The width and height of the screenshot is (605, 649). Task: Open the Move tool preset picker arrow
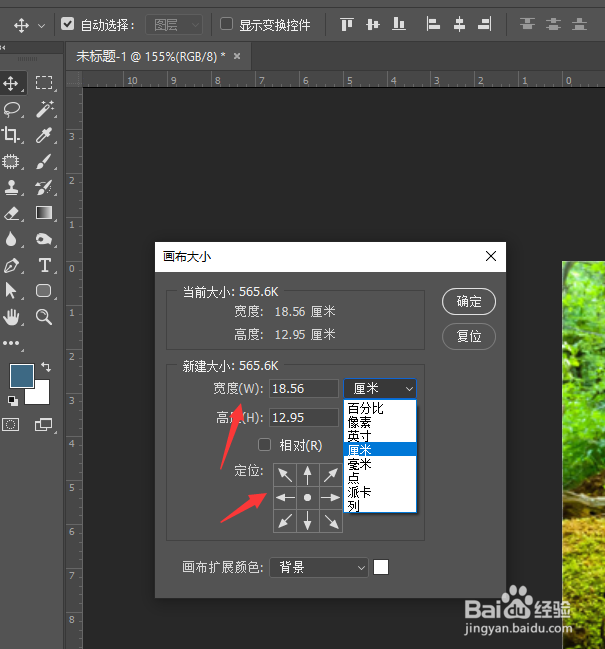[x=41, y=26]
